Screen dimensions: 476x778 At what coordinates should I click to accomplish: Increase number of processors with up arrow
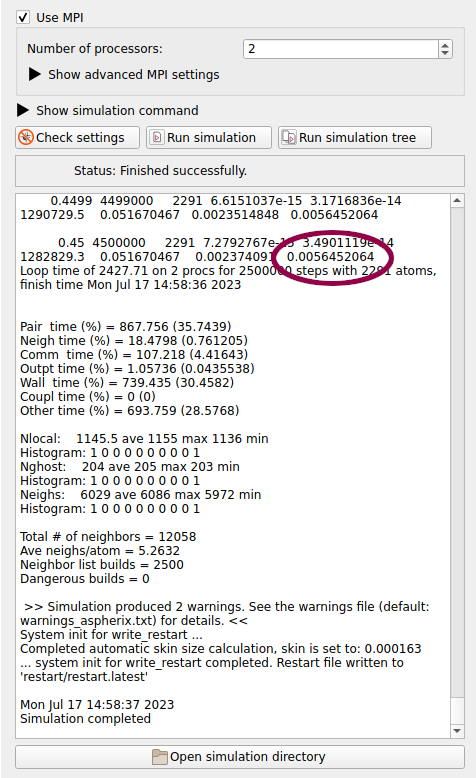tap(445, 45)
